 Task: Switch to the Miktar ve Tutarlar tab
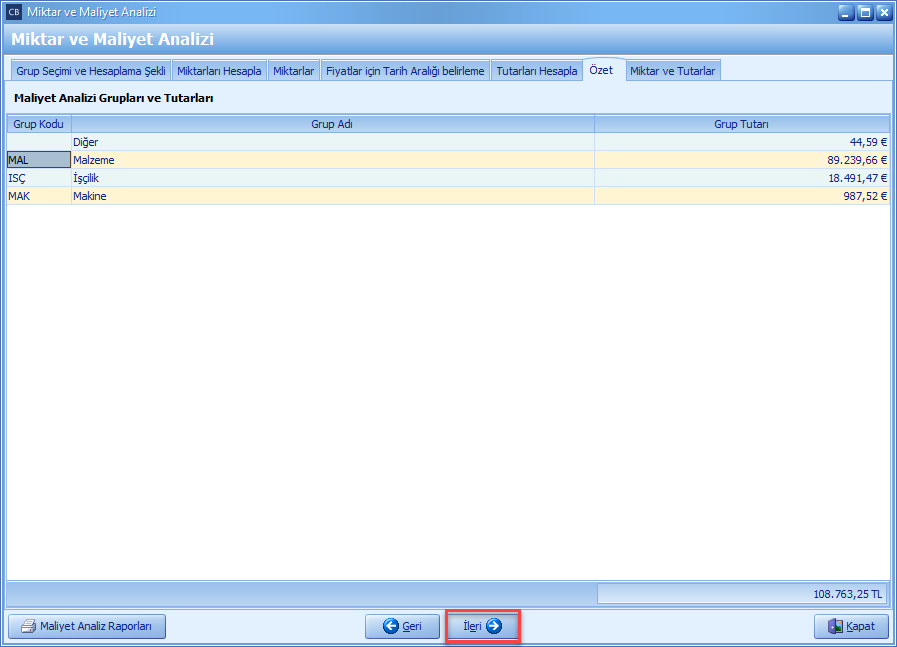(x=672, y=71)
